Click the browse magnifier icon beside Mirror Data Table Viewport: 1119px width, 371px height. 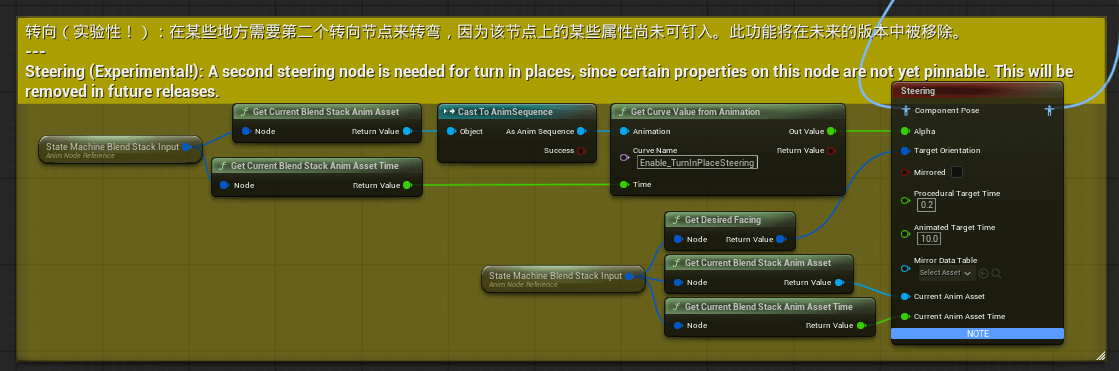pos(996,273)
